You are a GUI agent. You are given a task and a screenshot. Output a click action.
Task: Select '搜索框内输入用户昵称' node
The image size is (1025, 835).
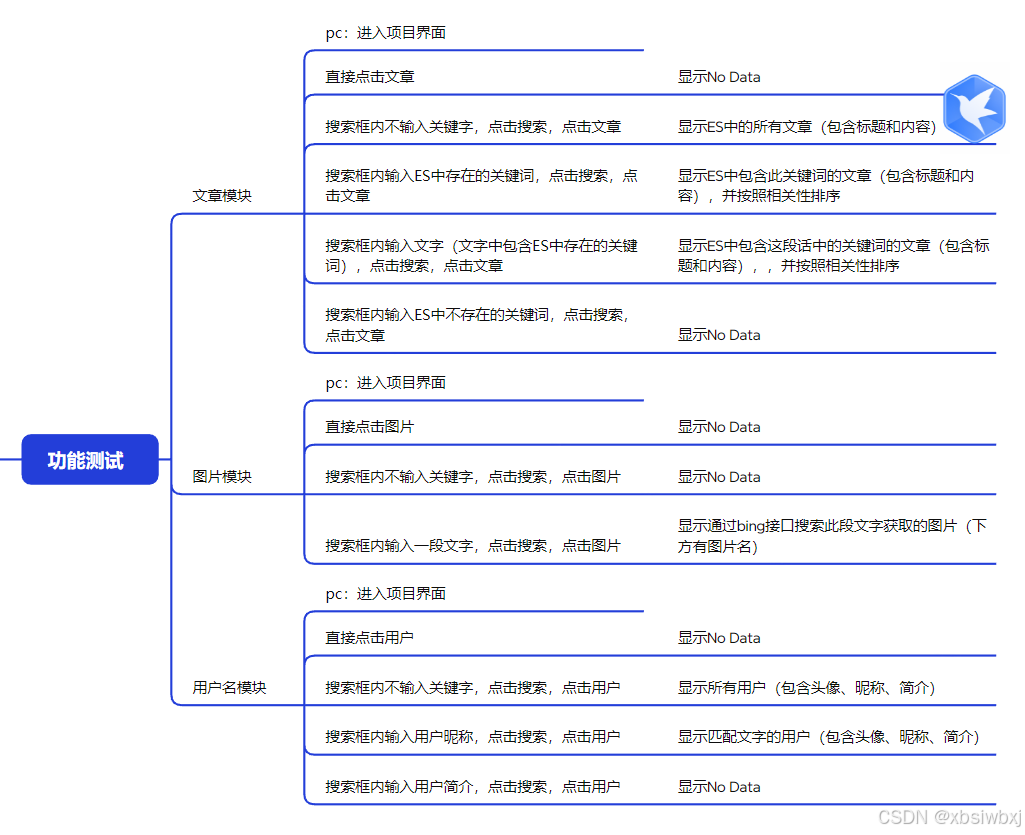pos(473,736)
